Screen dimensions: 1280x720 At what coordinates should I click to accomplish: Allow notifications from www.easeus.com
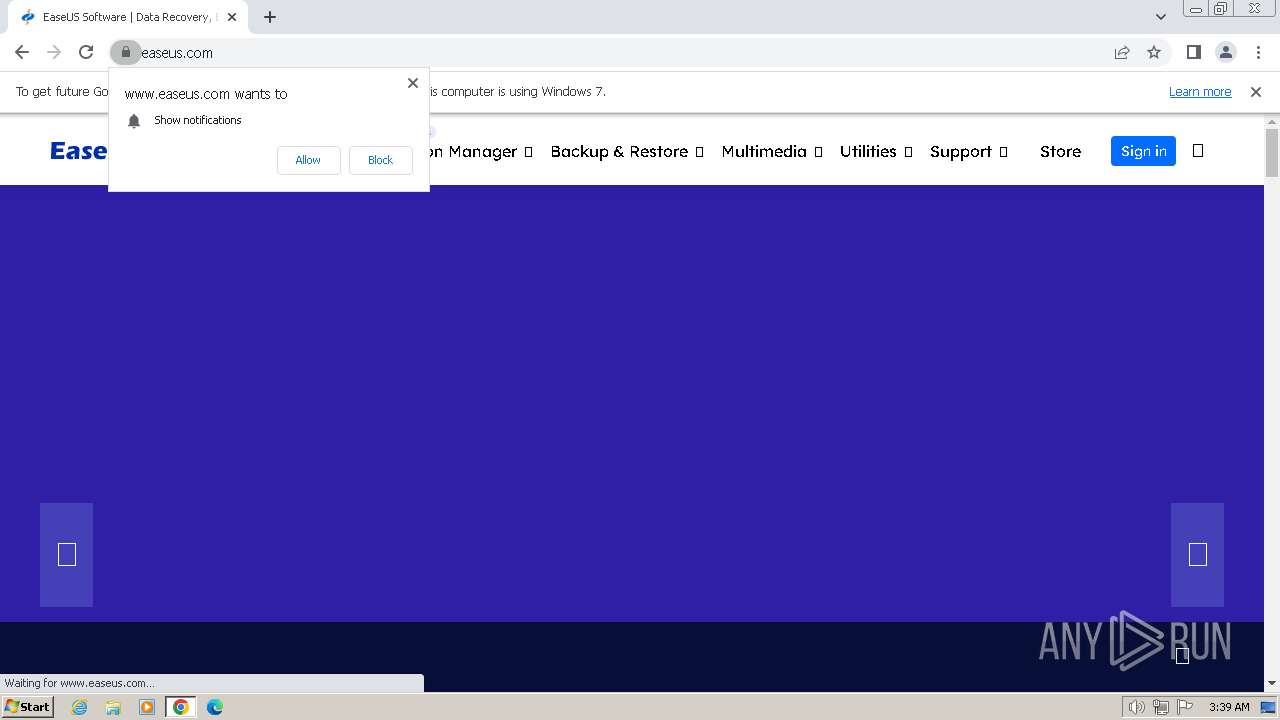308,160
